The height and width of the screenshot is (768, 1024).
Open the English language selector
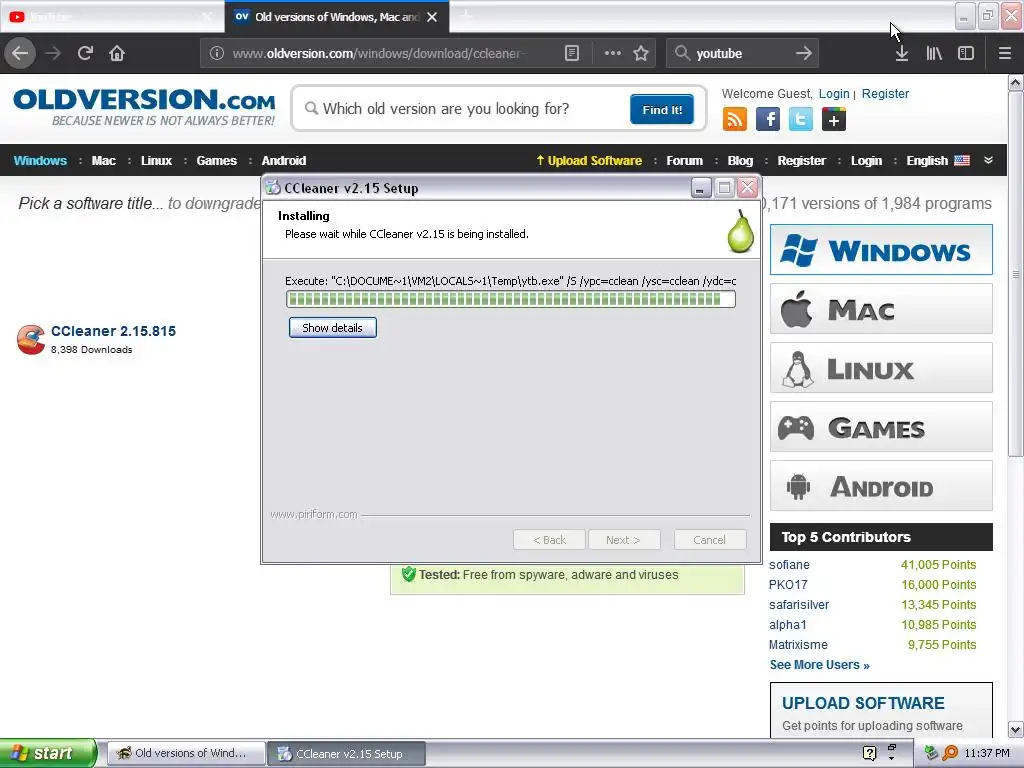click(x=938, y=161)
